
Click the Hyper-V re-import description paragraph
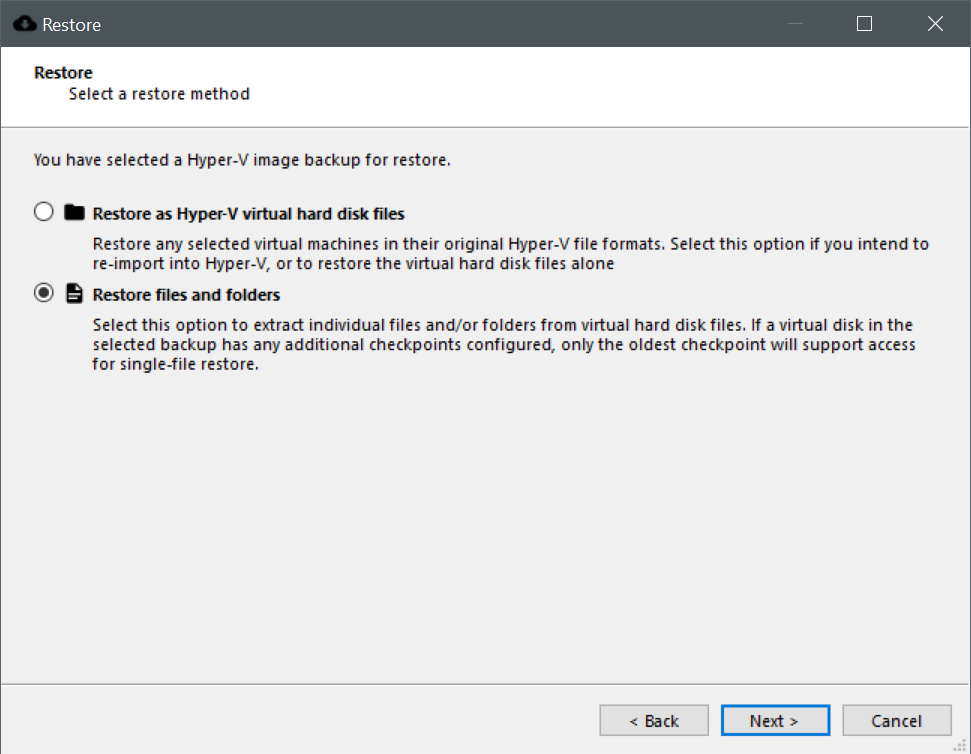pyautogui.click(x=510, y=254)
